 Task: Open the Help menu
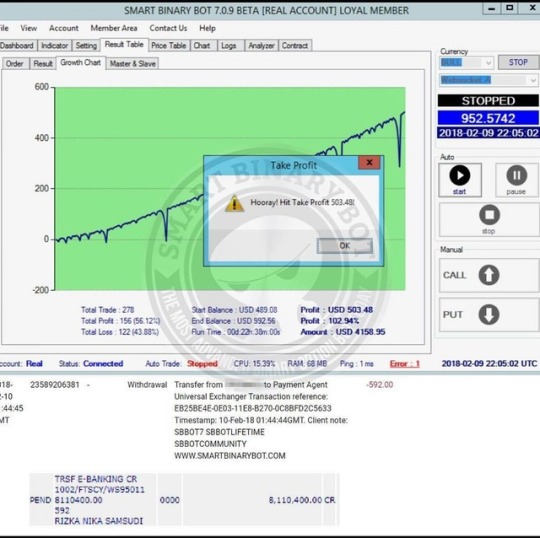(x=207, y=28)
